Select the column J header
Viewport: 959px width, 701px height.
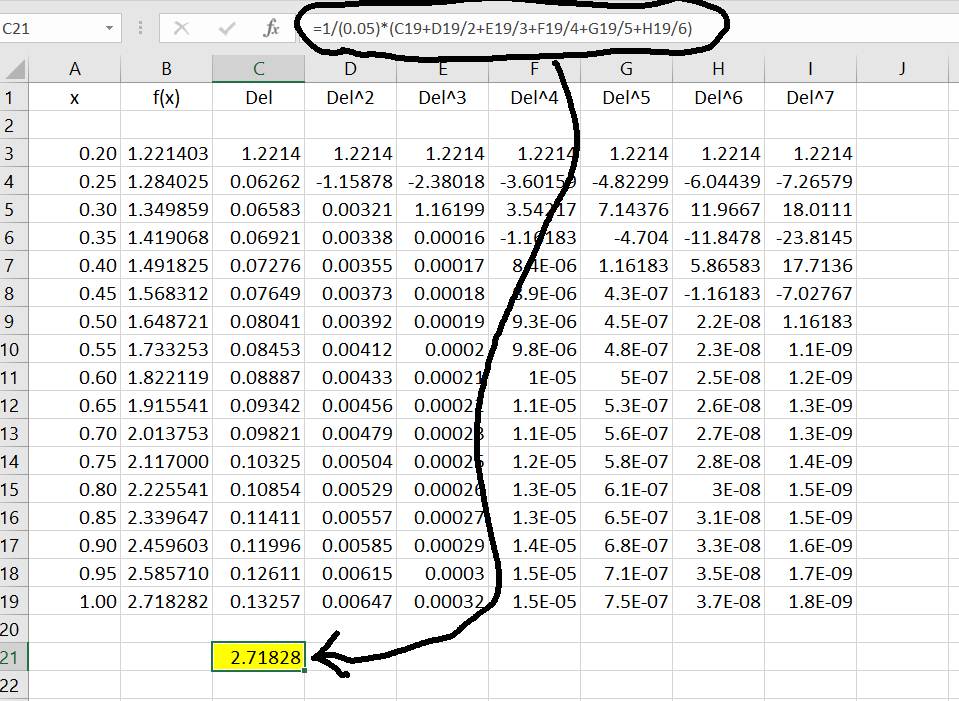[x=902, y=69]
